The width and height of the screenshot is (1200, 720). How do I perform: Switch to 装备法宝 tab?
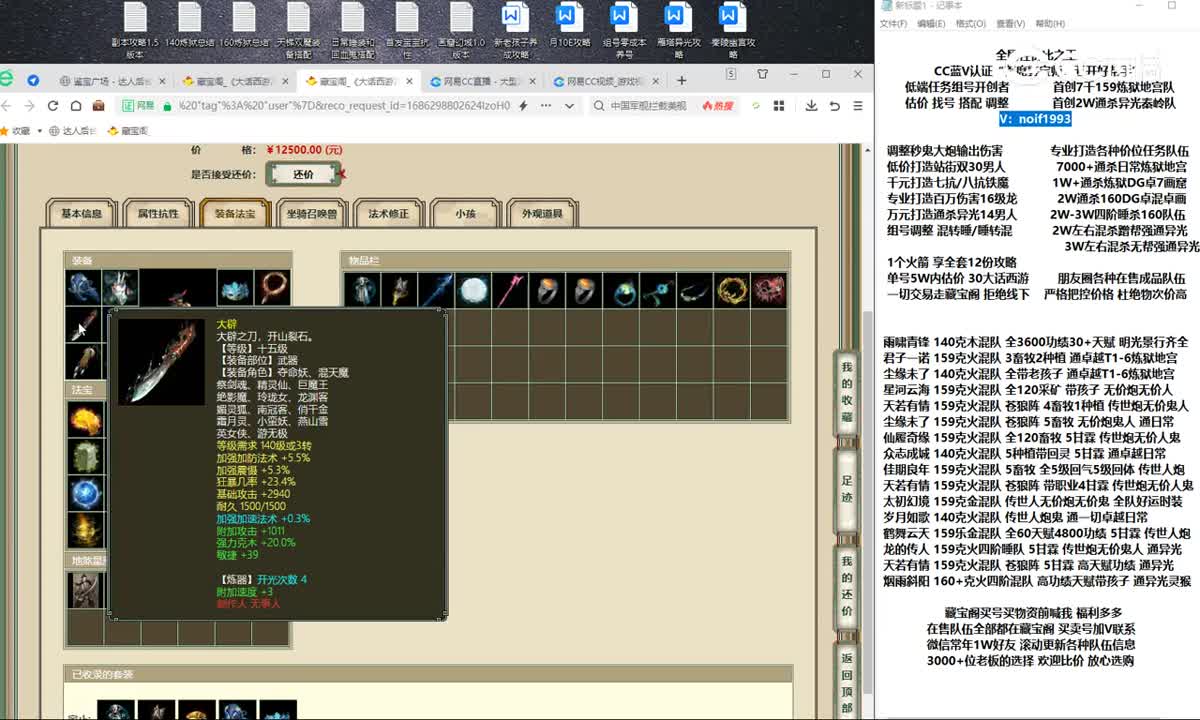click(235, 214)
